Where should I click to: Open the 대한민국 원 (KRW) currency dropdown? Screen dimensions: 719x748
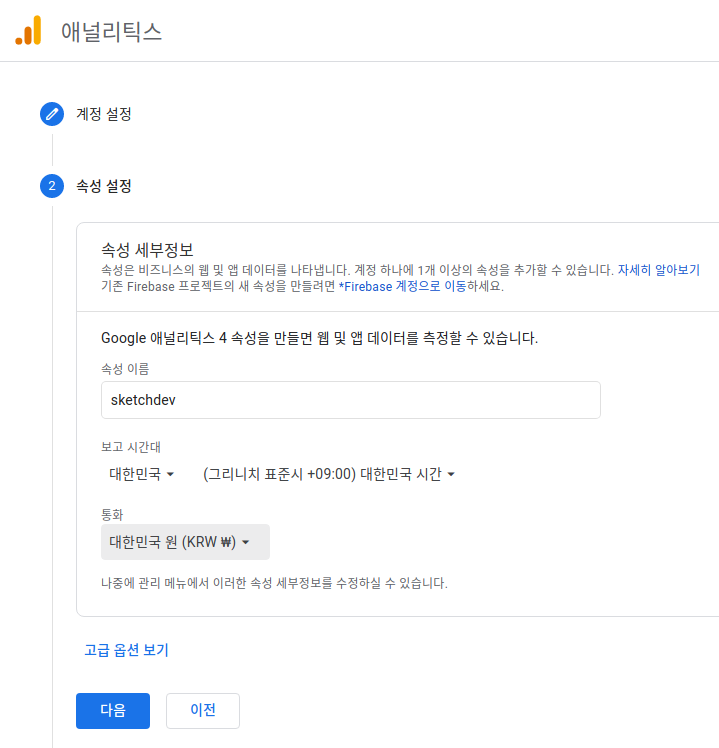click(x=185, y=542)
